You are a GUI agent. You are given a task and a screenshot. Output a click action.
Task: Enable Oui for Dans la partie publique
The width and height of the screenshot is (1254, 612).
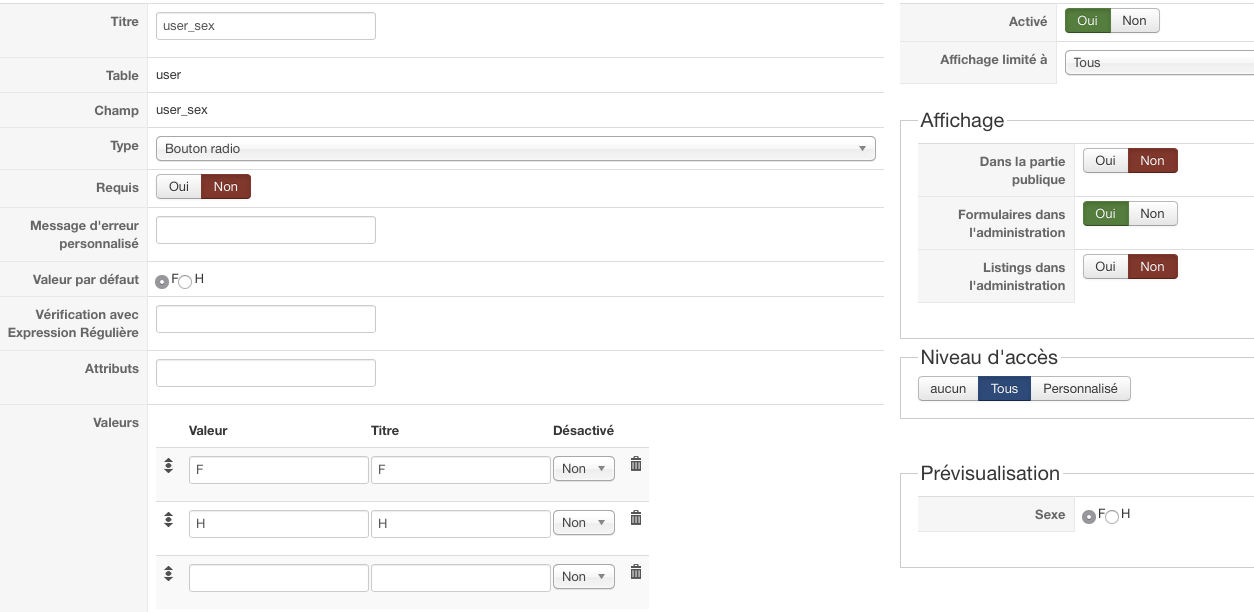(x=1105, y=160)
